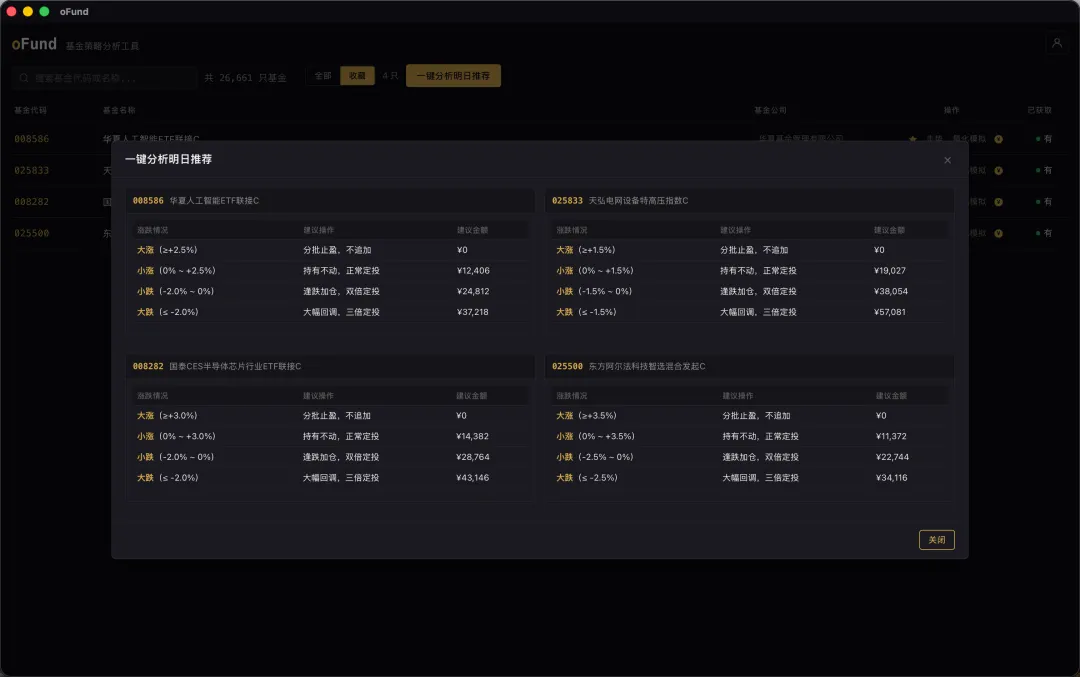Screen dimensions: 1080x677
Task: Focus the fund code search field
Action: pyautogui.click(x=104, y=78)
